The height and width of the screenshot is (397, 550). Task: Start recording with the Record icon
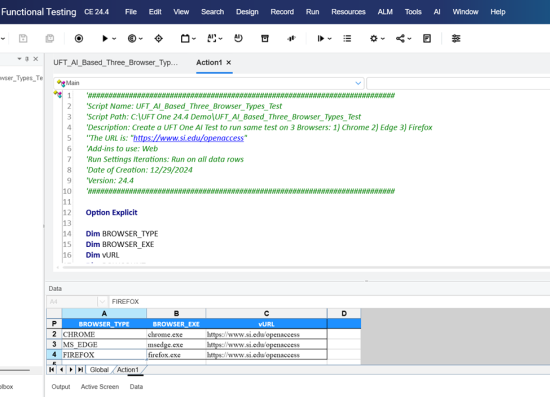(79, 38)
